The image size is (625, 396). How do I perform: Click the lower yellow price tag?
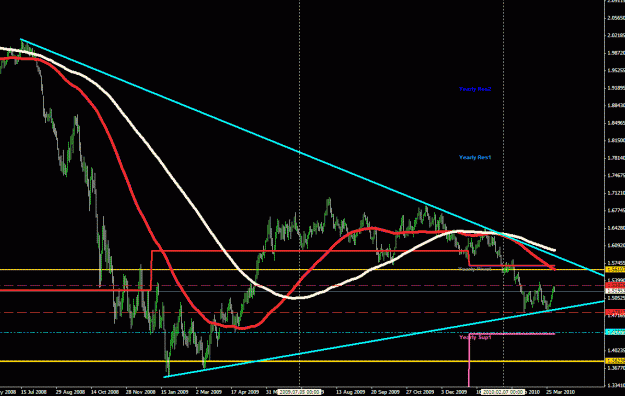[615, 361]
